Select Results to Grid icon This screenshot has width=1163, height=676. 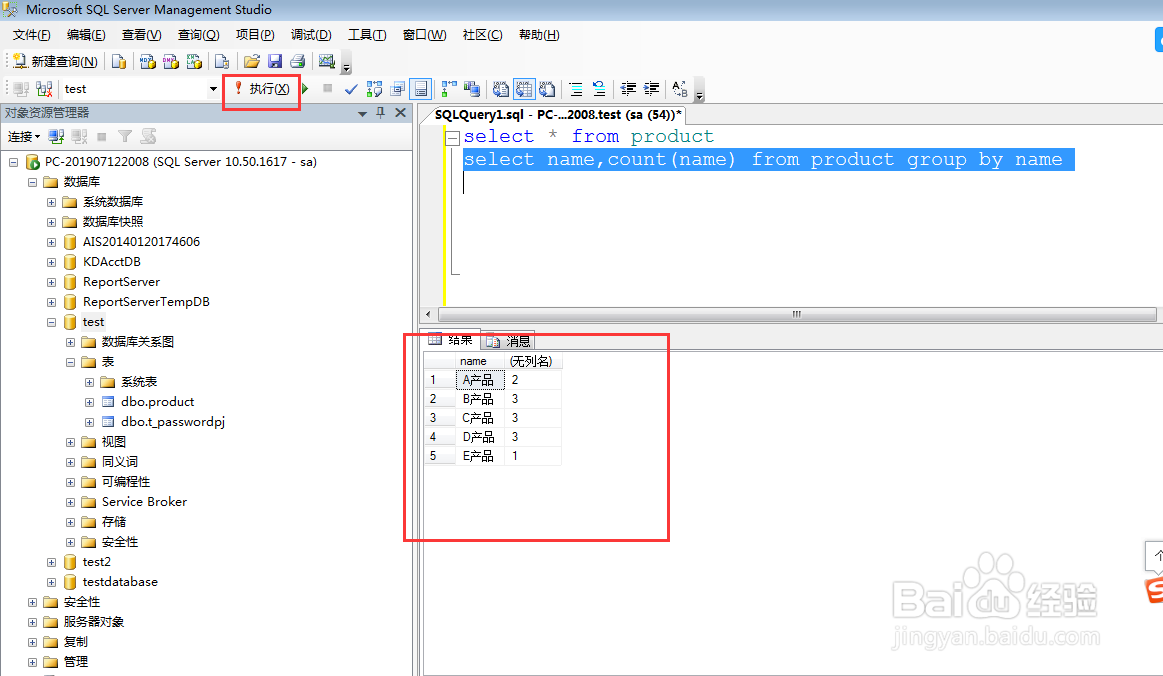pyautogui.click(x=524, y=89)
